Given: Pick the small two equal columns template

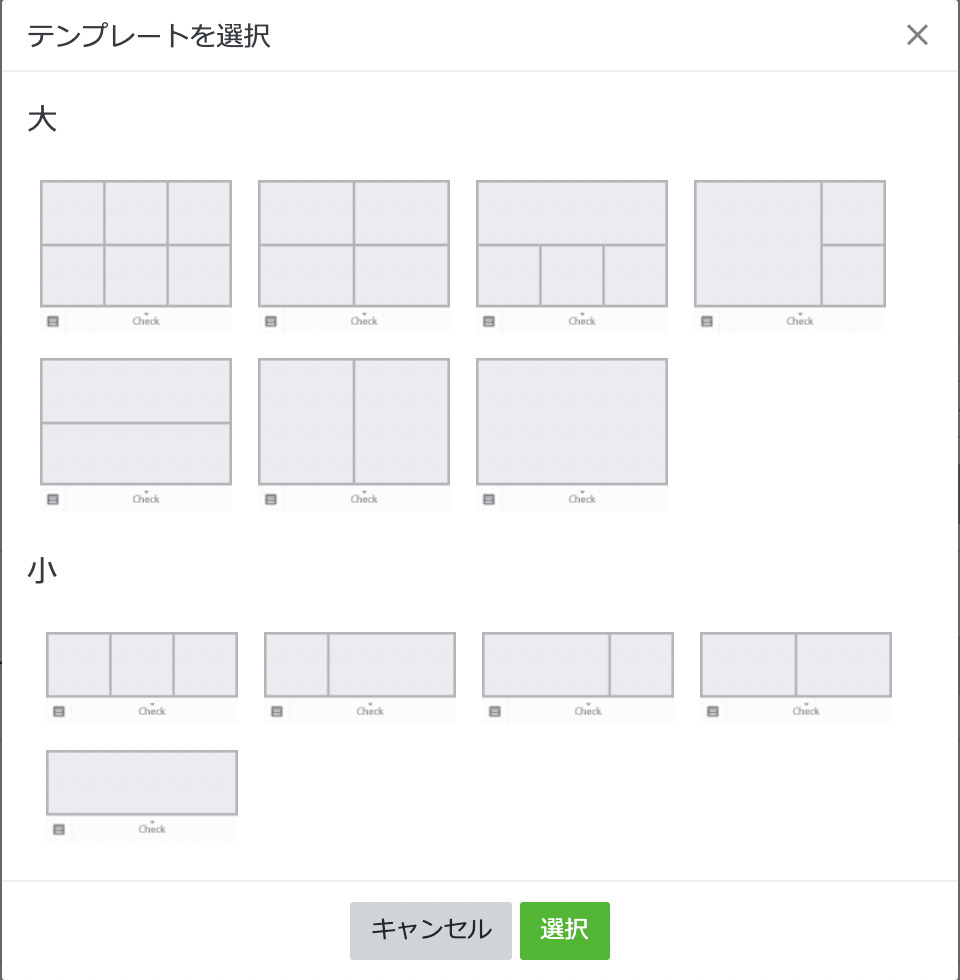Looking at the screenshot, I should point(796,665).
